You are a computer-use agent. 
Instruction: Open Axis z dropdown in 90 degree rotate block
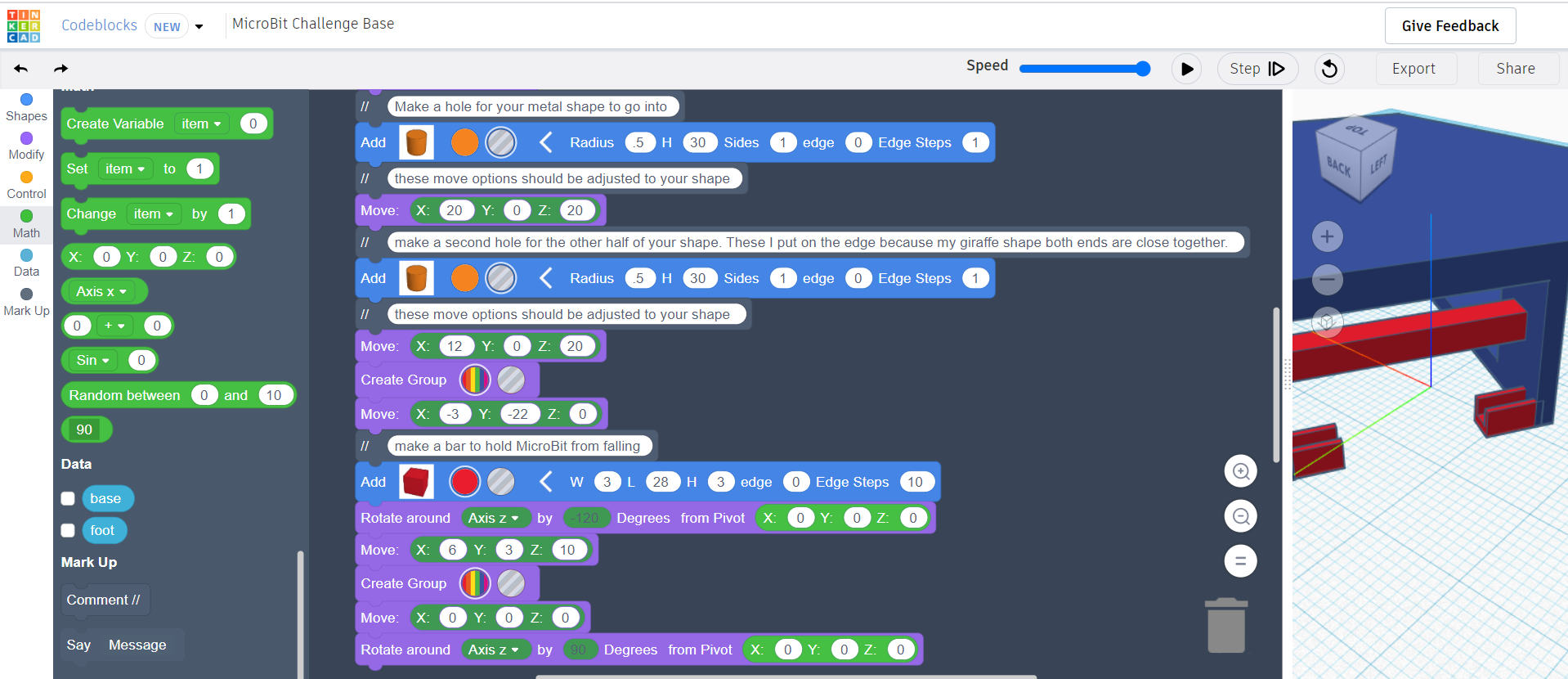click(494, 650)
